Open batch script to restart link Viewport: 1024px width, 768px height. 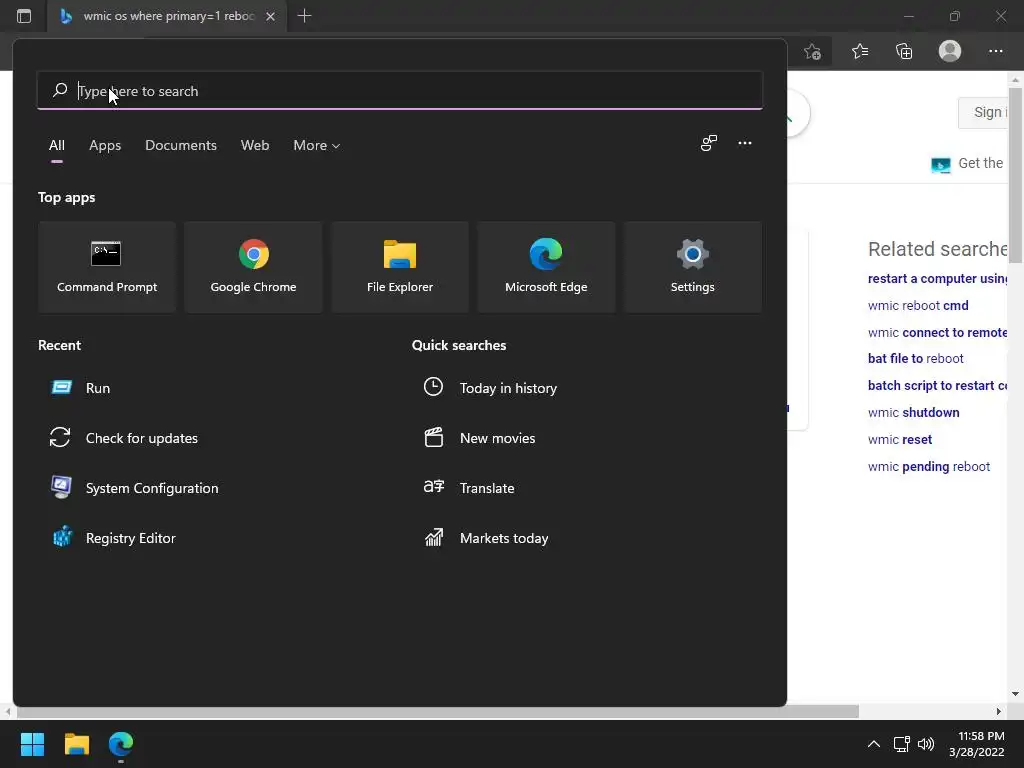(937, 386)
